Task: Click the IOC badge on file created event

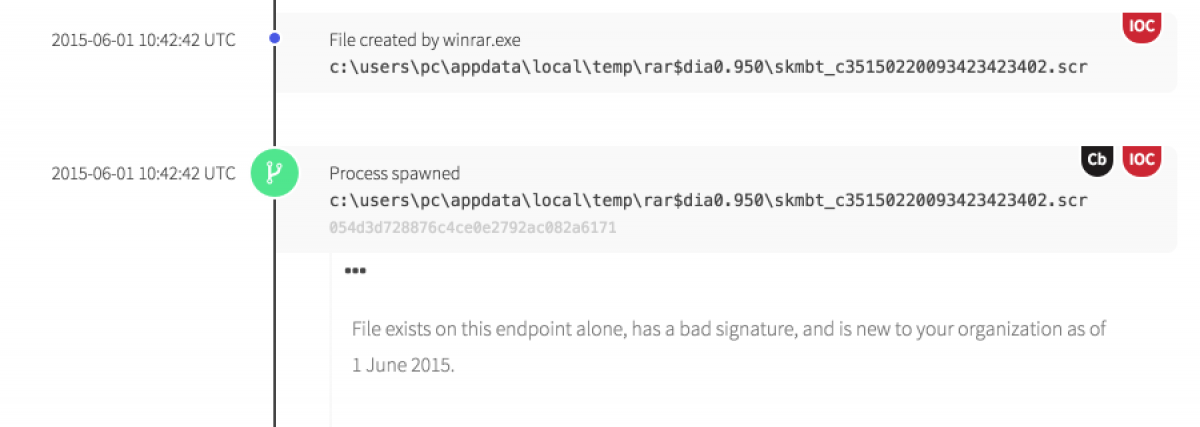Action: 1141,26
